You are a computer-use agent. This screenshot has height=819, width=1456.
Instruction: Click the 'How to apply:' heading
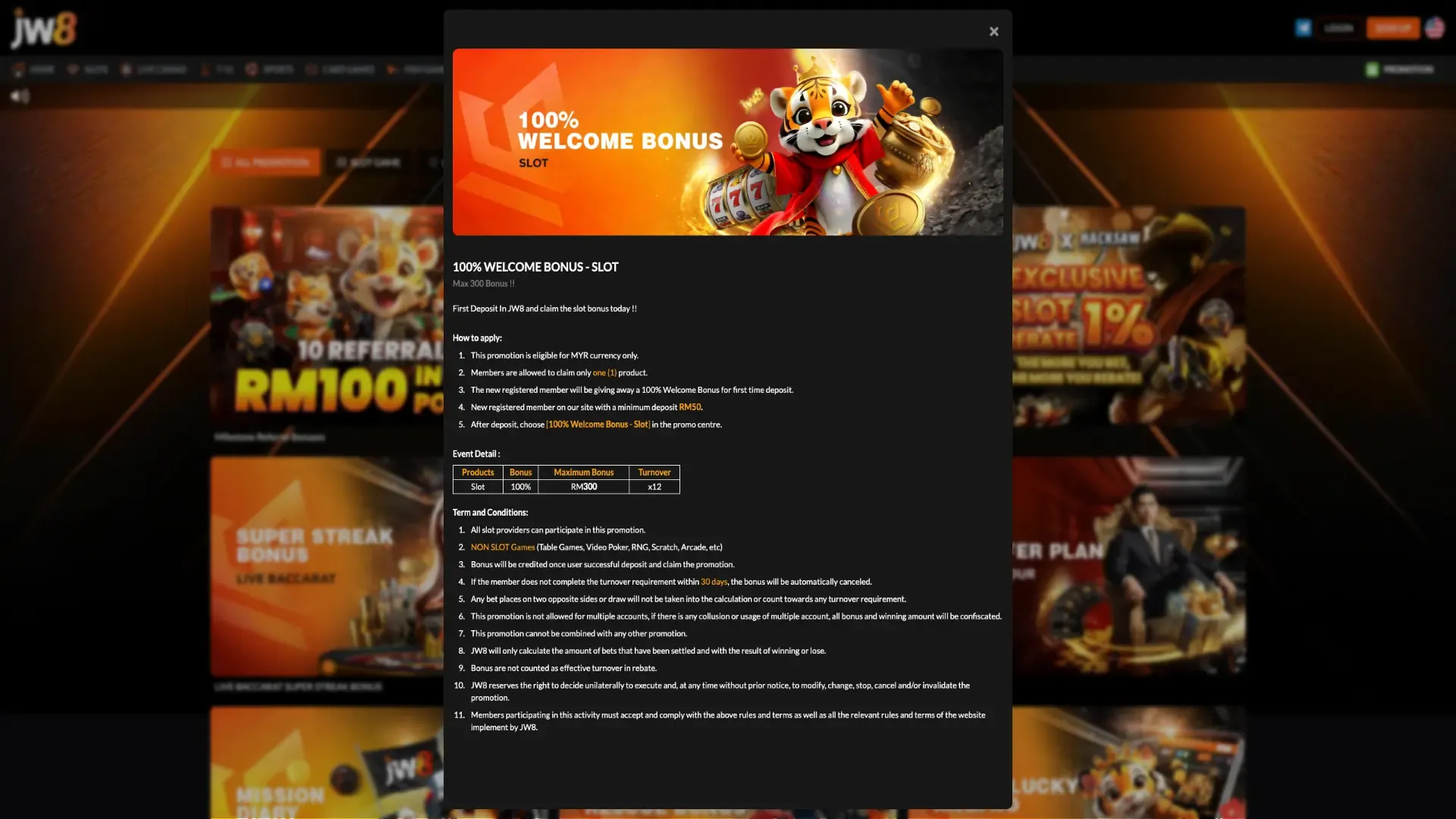477,338
